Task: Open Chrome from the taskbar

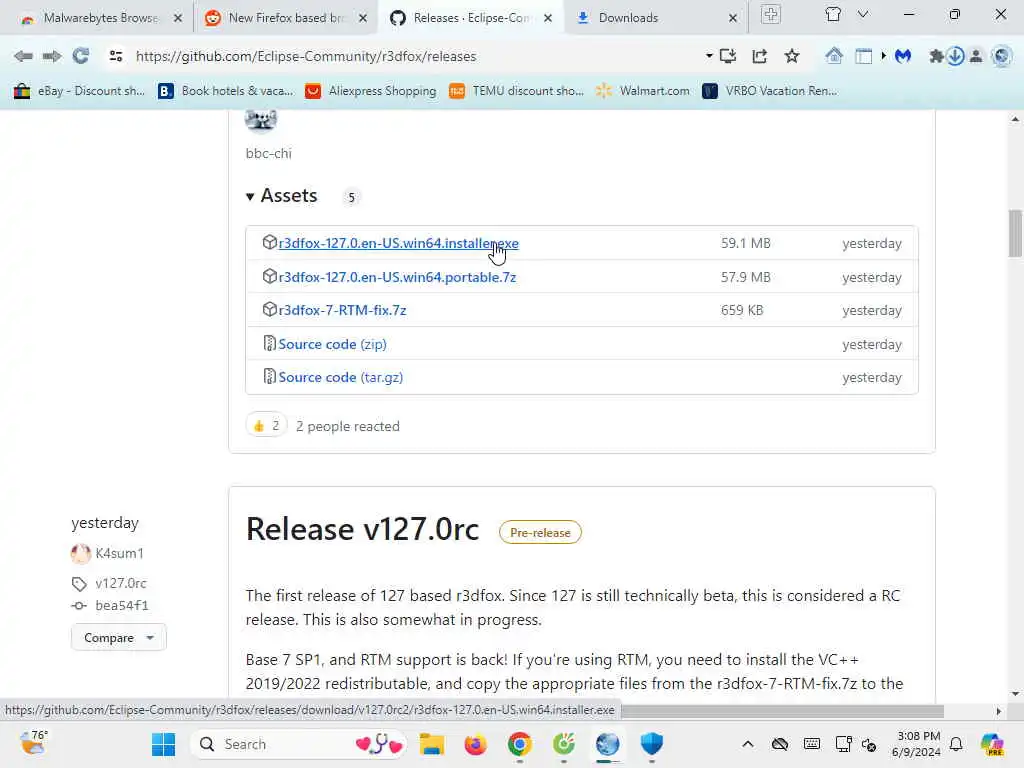Action: tap(520, 744)
